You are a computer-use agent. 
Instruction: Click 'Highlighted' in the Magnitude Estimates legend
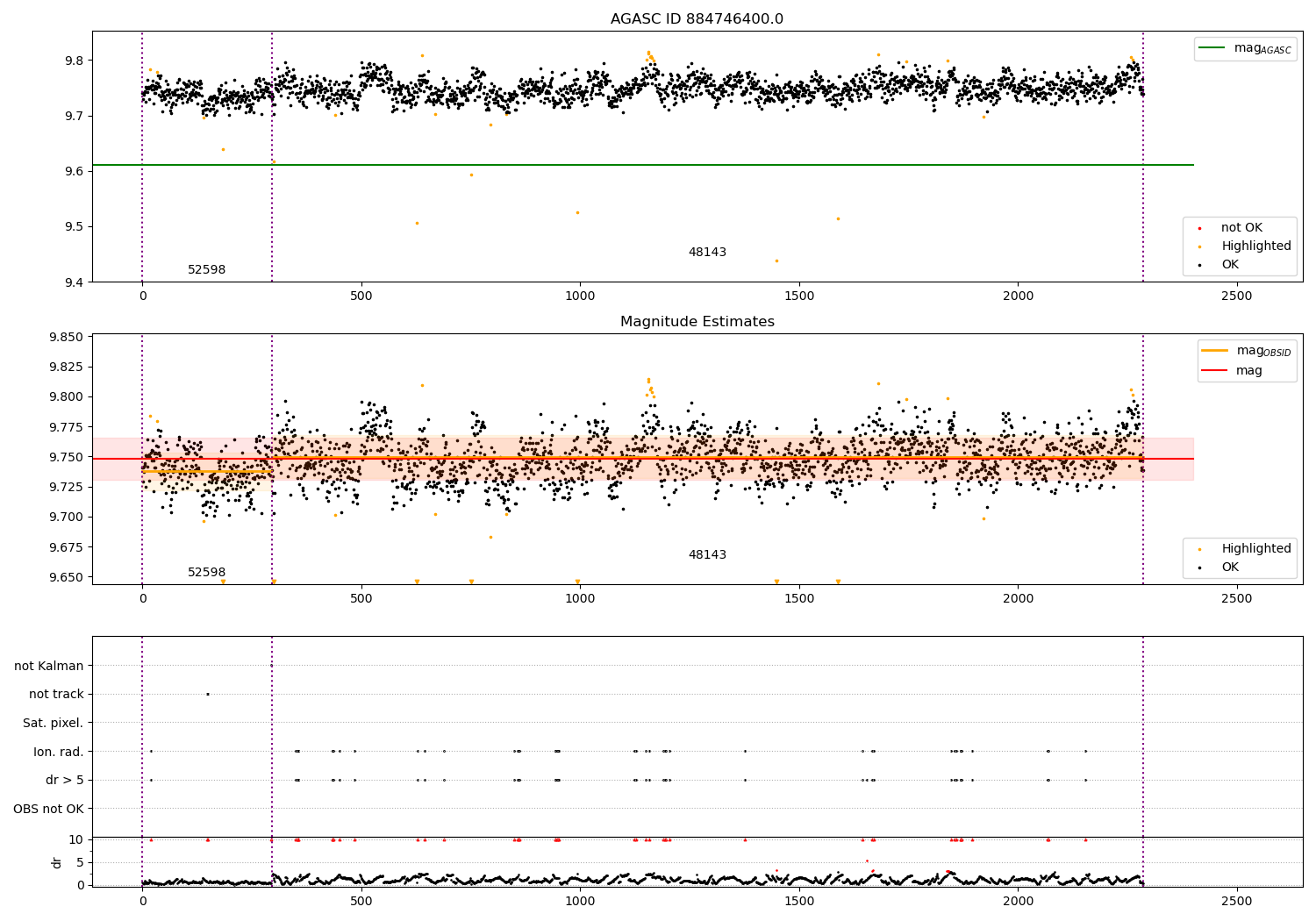(x=1256, y=549)
